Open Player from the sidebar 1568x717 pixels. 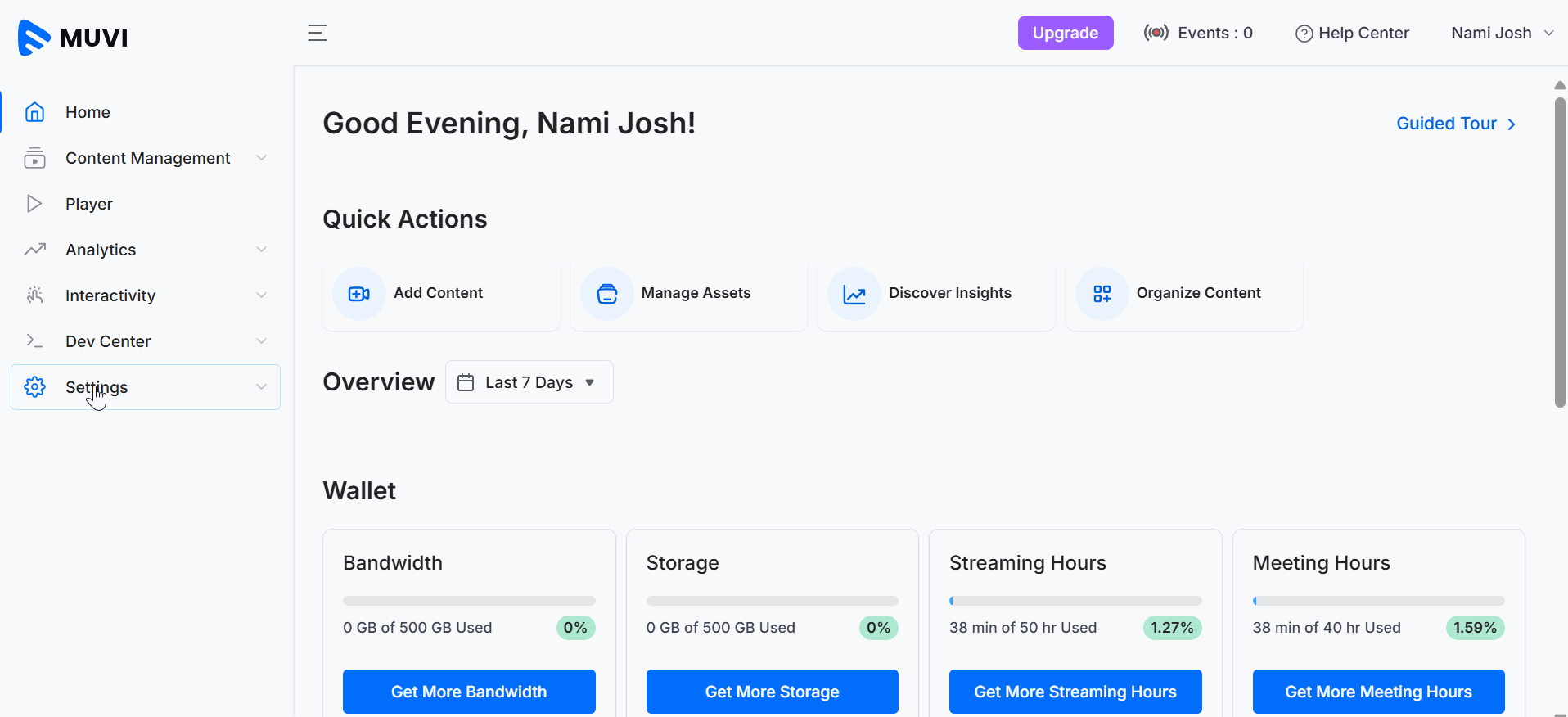[x=88, y=204]
